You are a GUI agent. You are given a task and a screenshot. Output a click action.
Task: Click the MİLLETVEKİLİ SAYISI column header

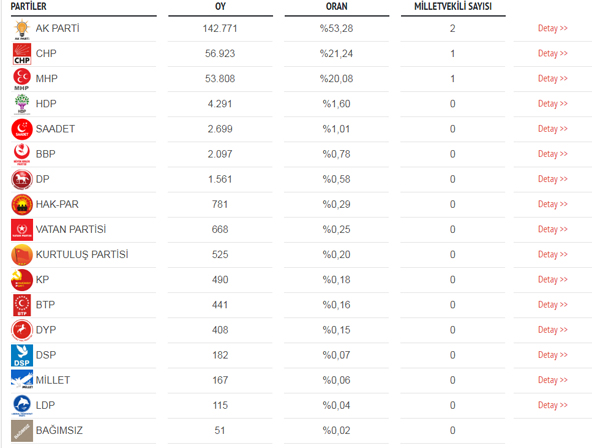point(453,7)
